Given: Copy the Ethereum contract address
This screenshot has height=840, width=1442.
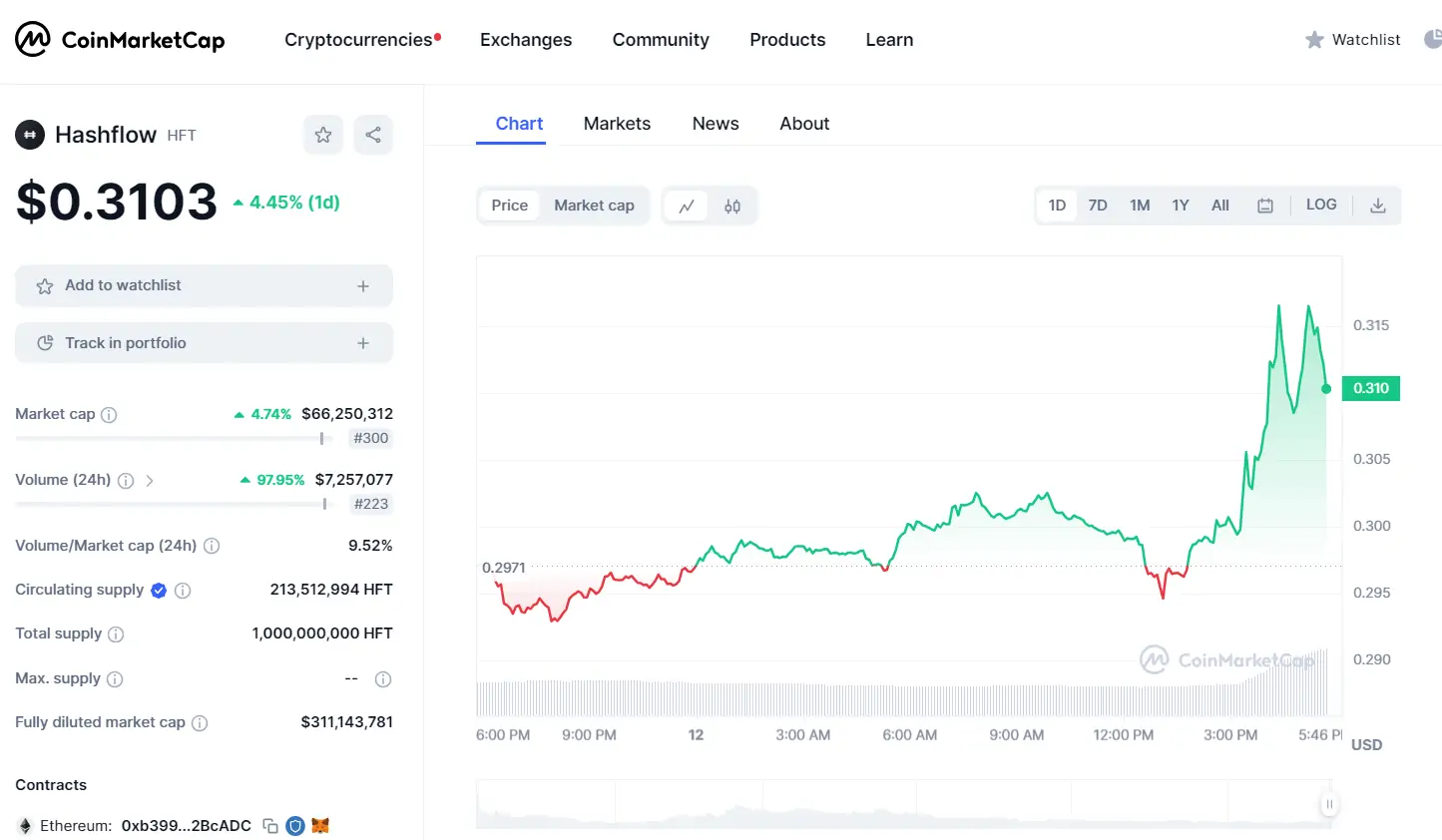Looking at the screenshot, I should coord(270,826).
